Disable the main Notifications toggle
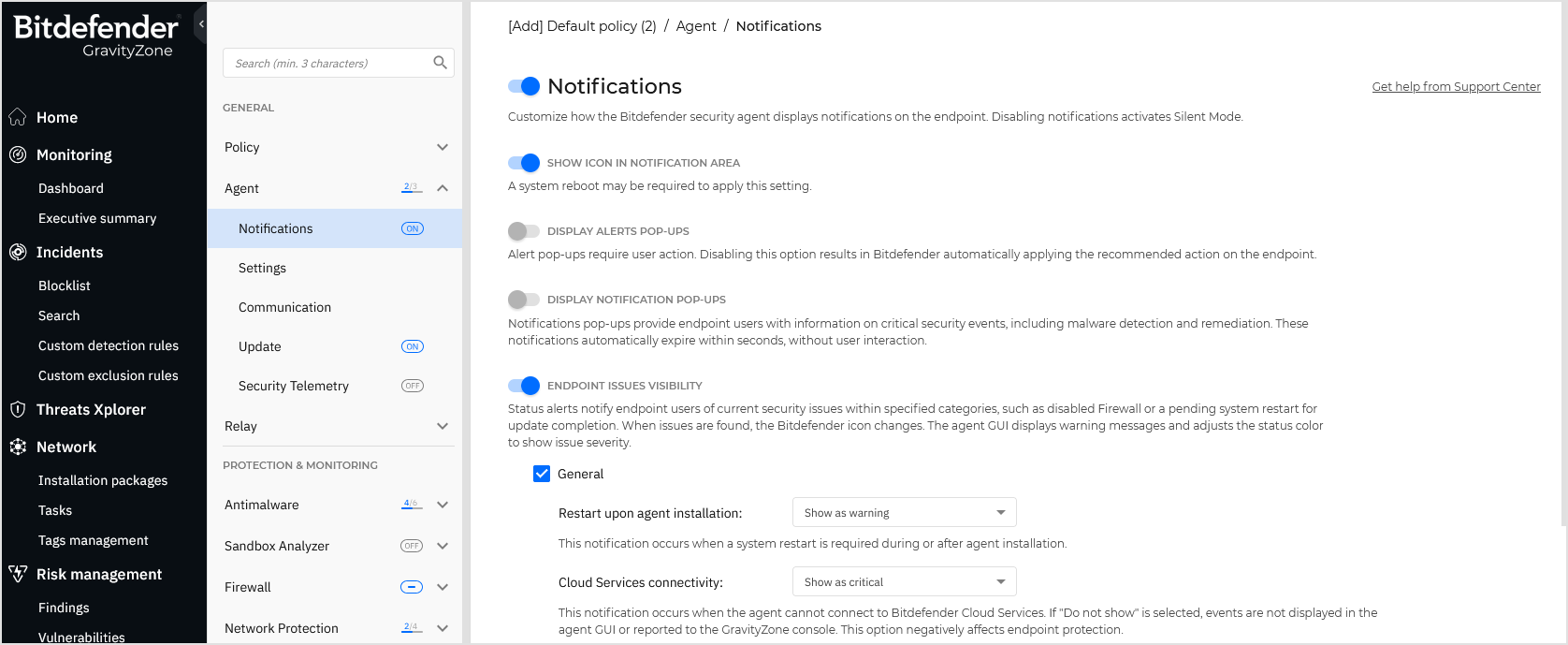This screenshot has width=1568, height=645. tap(525, 85)
